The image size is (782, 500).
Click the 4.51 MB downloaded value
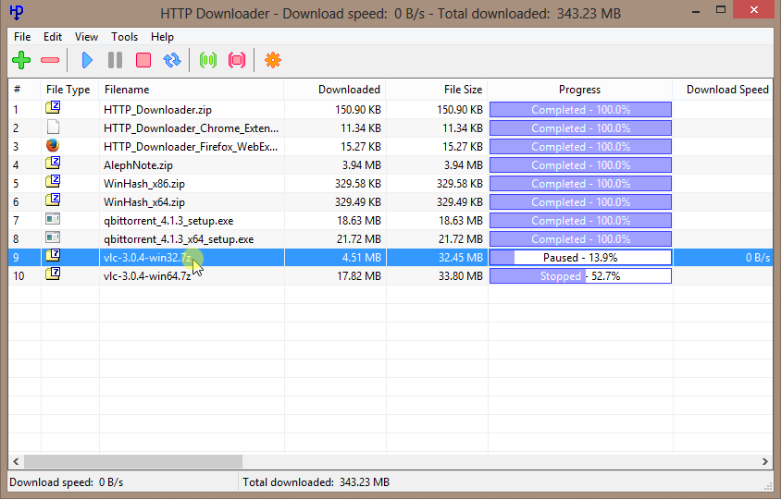coord(362,258)
